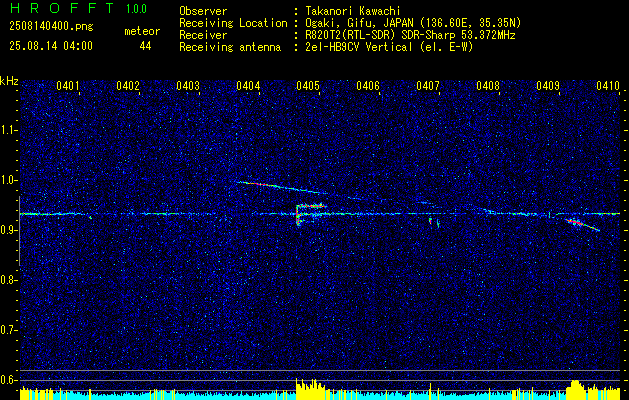Click the Receiving Location label
Image resolution: width=629 pixels, height=400 pixels.
tap(233, 23)
